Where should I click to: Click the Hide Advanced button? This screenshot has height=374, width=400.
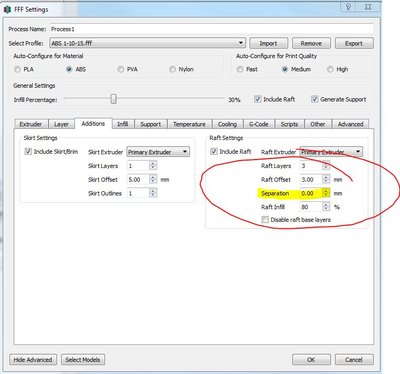pos(33,360)
